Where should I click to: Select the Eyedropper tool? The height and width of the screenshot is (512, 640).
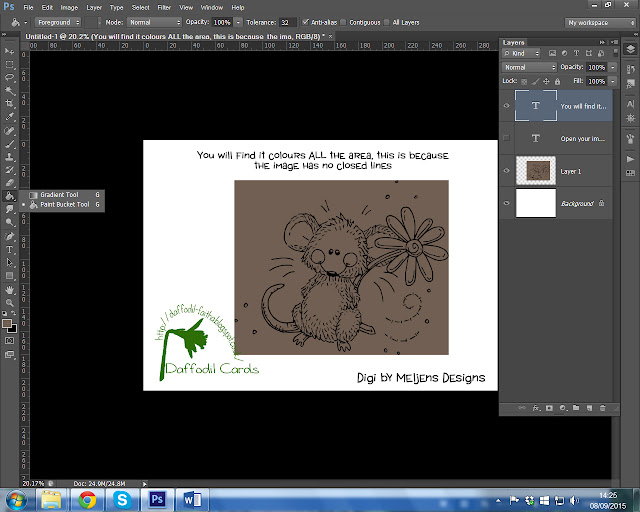9,117
